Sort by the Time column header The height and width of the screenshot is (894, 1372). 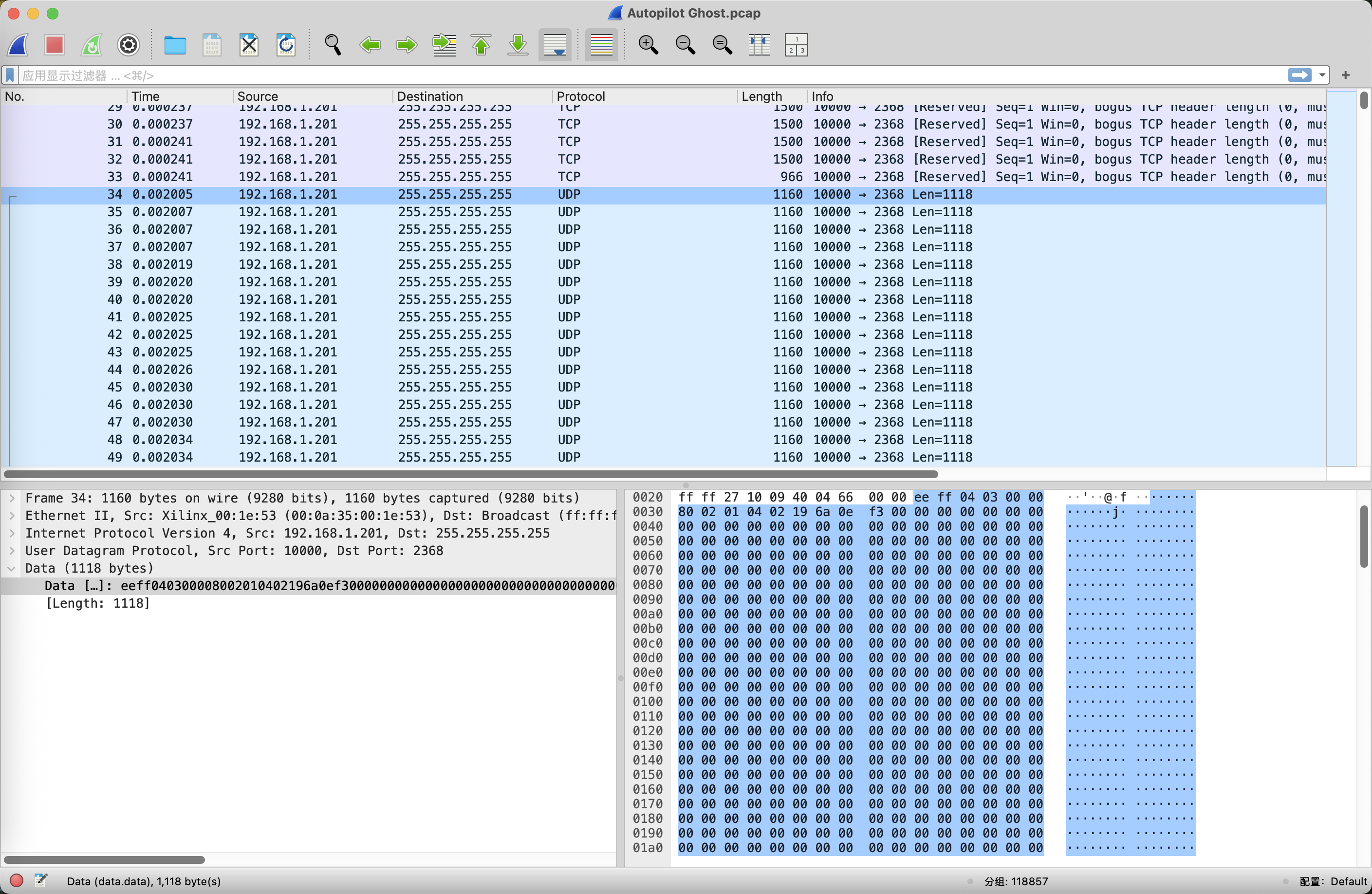pos(180,96)
